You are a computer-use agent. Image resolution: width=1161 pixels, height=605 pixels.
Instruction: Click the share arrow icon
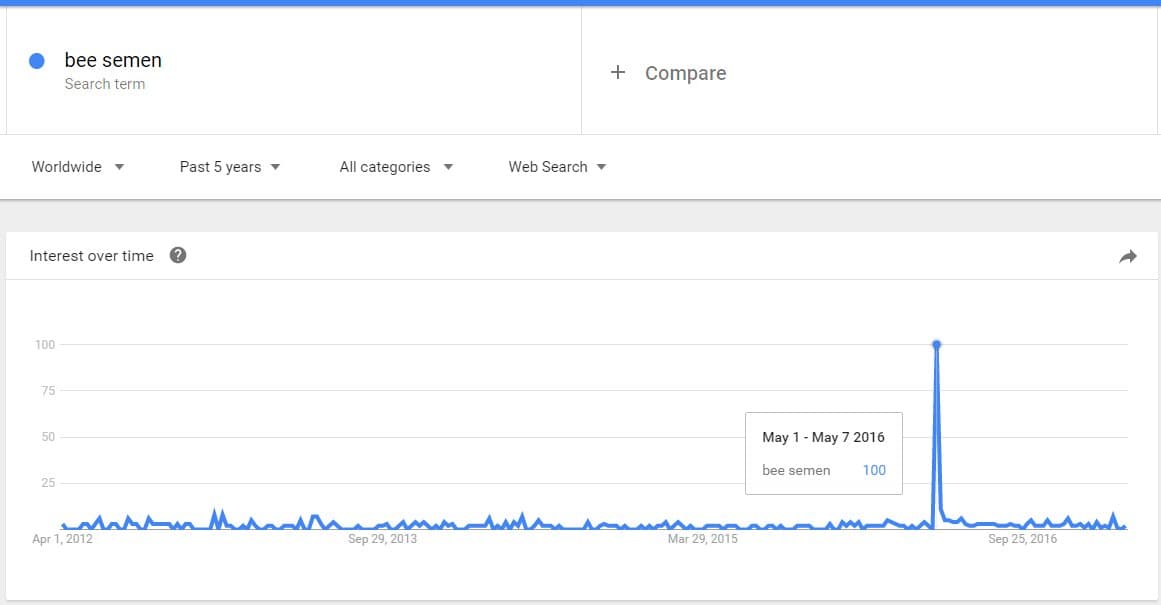pos(1128,257)
